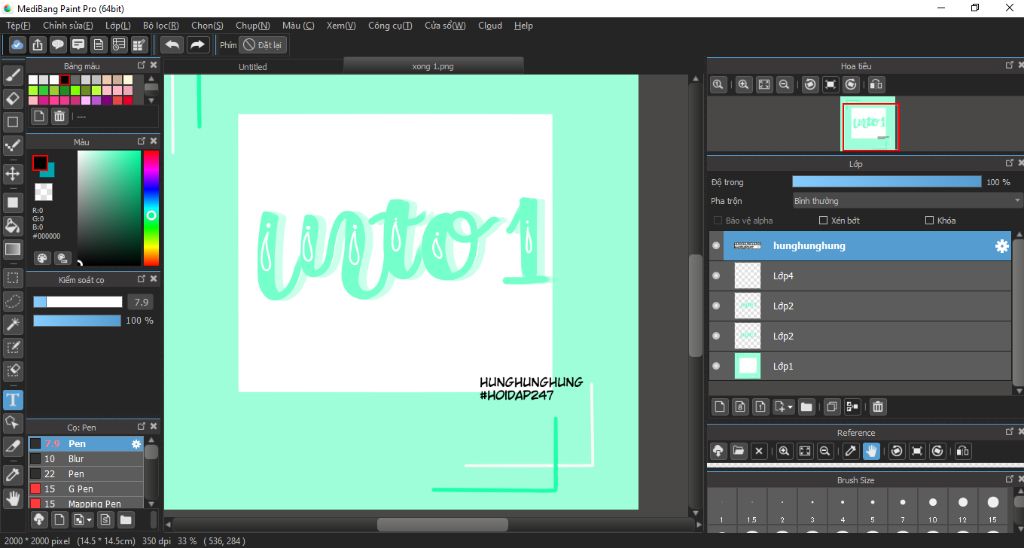
Task: Switch to the Untitled tab
Action: pyautogui.click(x=253, y=67)
